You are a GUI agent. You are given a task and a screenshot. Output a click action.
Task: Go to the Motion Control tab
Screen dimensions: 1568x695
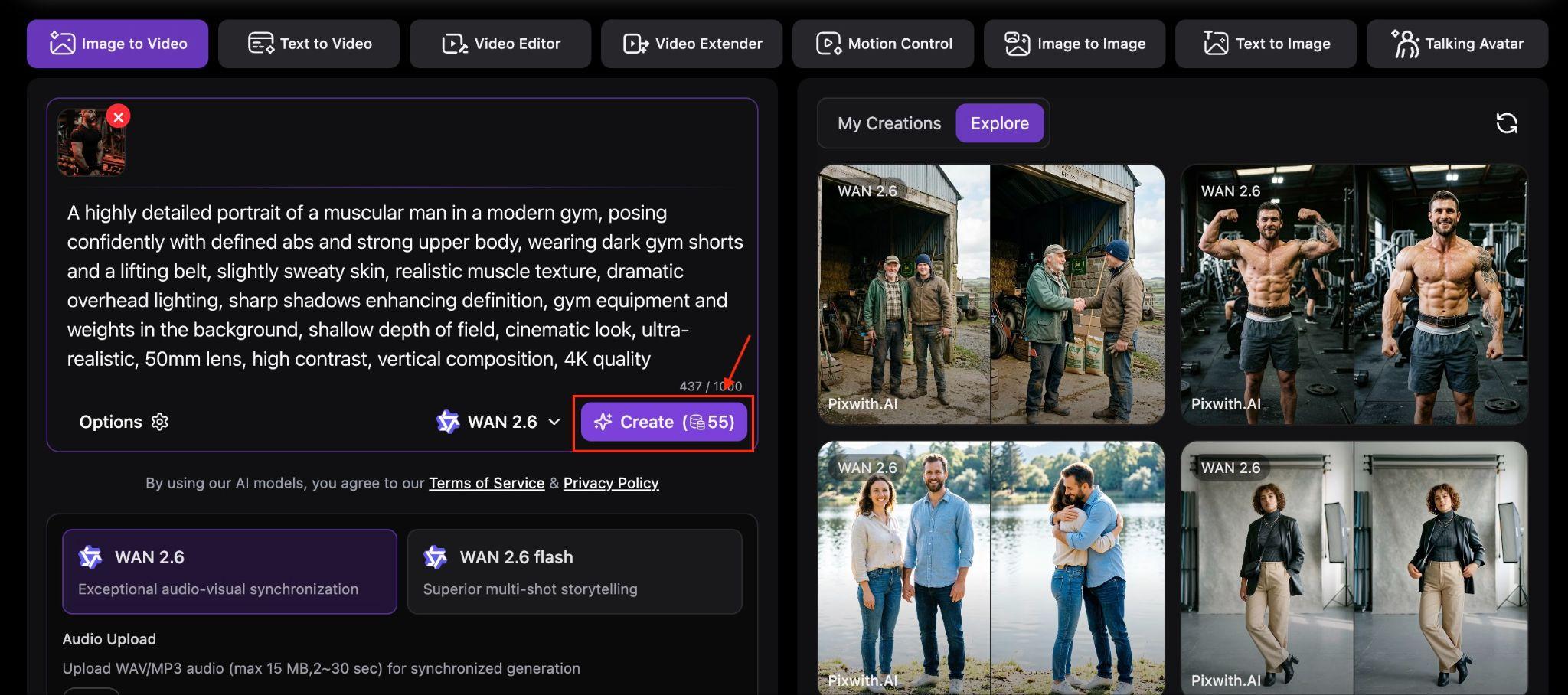(883, 44)
